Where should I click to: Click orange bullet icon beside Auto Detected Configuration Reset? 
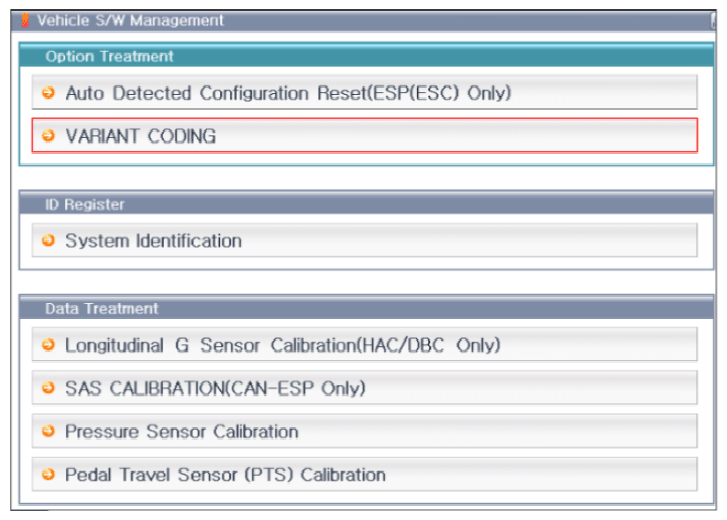pos(48,93)
